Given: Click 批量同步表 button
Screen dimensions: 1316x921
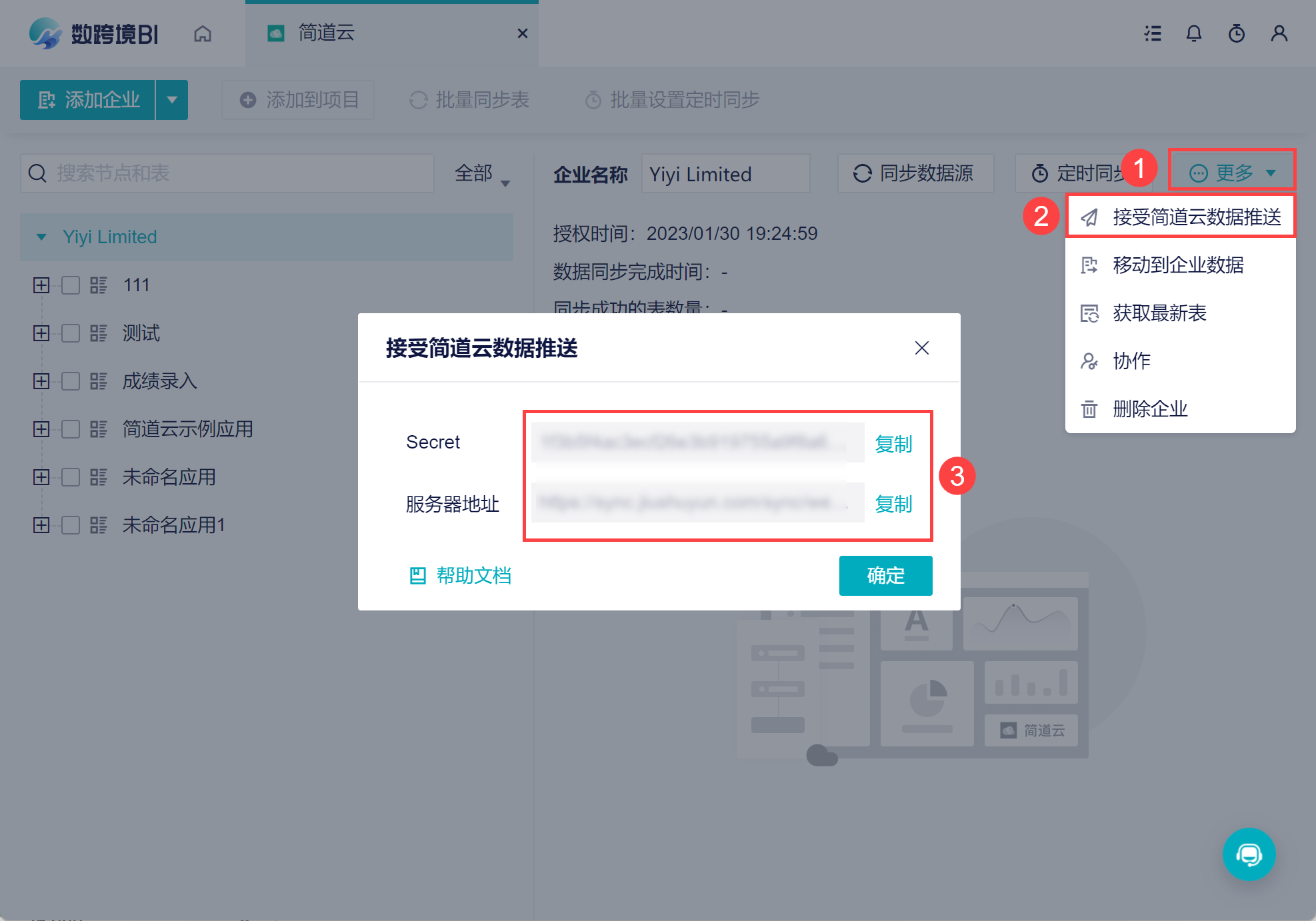Looking at the screenshot, I should pos(469,100).
